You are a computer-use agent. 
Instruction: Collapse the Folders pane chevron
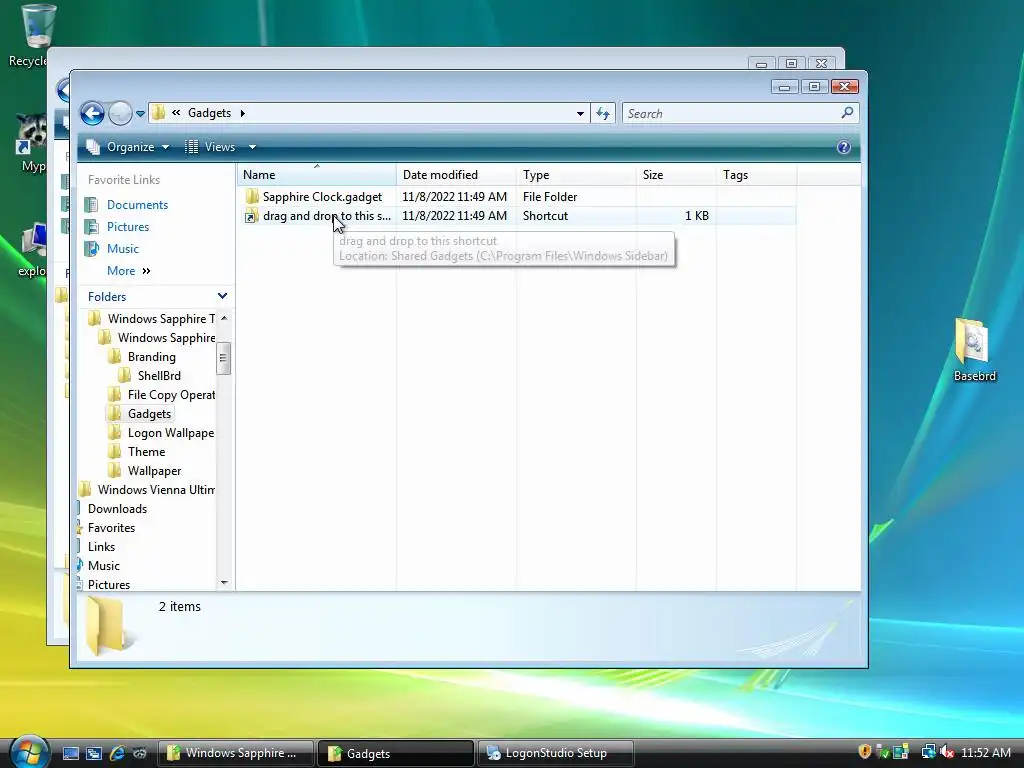click(x=222, y=296)
